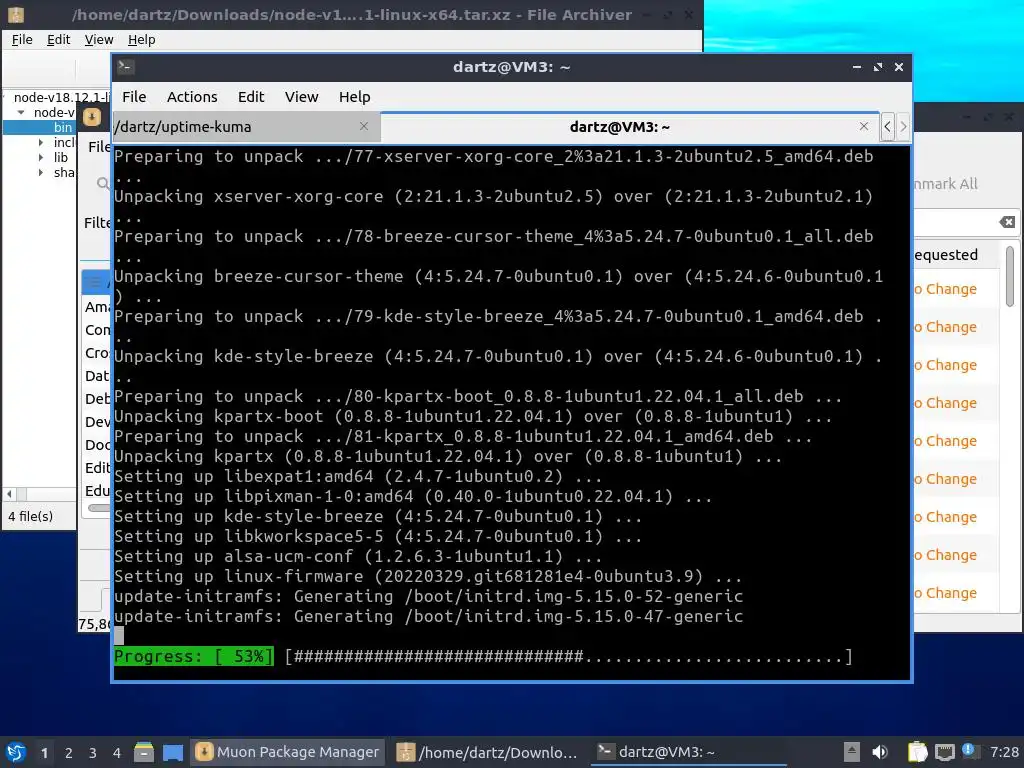Click the clear filter icon in Muon

click(1007, 223)
